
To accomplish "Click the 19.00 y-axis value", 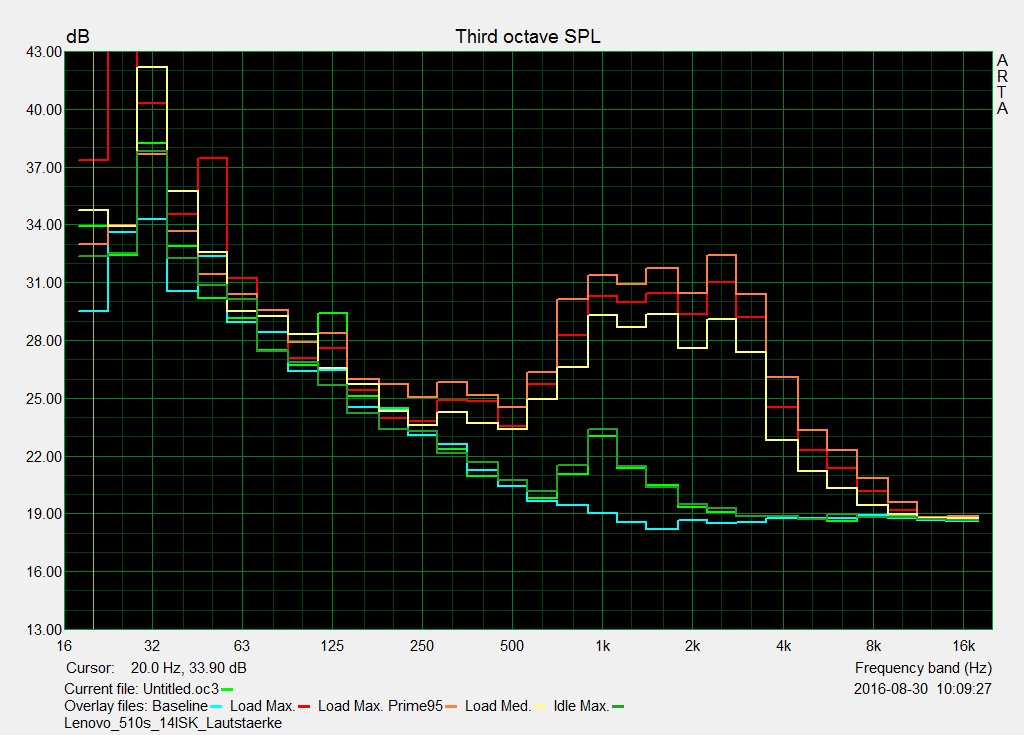I will [x=44, y=514].
